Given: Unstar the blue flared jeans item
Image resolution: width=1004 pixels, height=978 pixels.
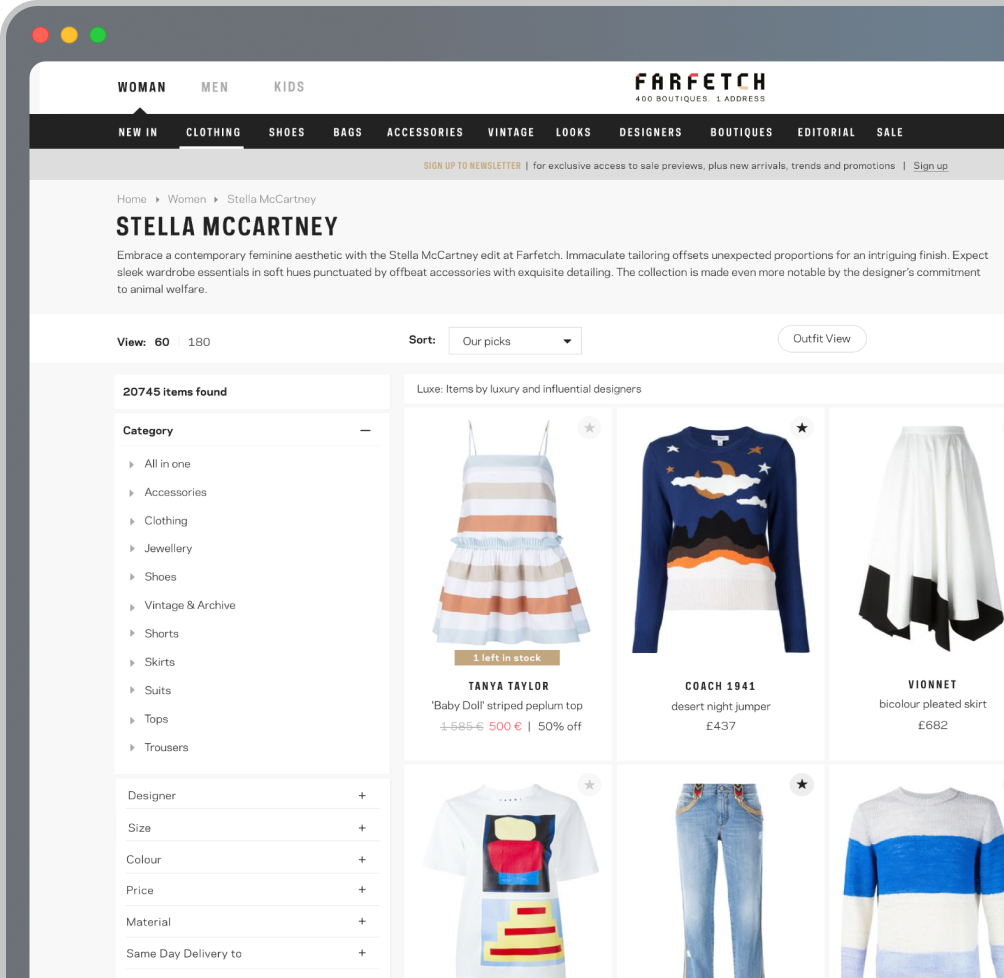Looking at the screenshot, I should click(x=801, y=785).
